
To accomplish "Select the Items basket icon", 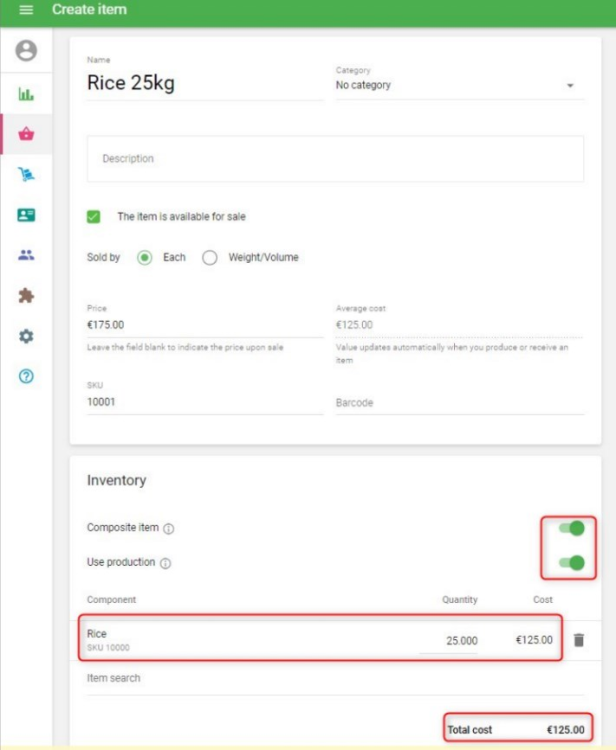I will pos(26,134).
